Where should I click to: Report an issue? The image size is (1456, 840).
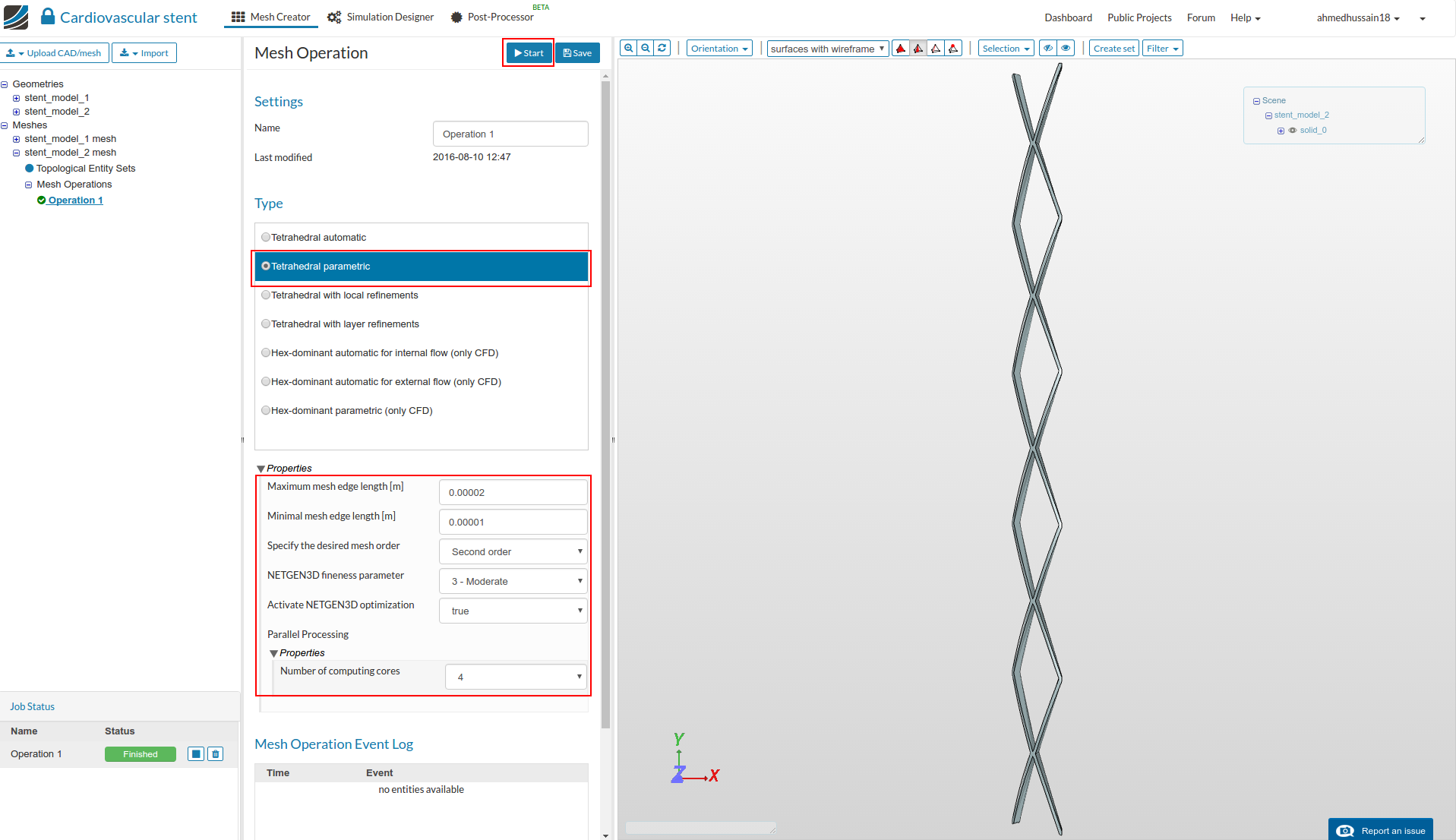(x=1381, y=830)
